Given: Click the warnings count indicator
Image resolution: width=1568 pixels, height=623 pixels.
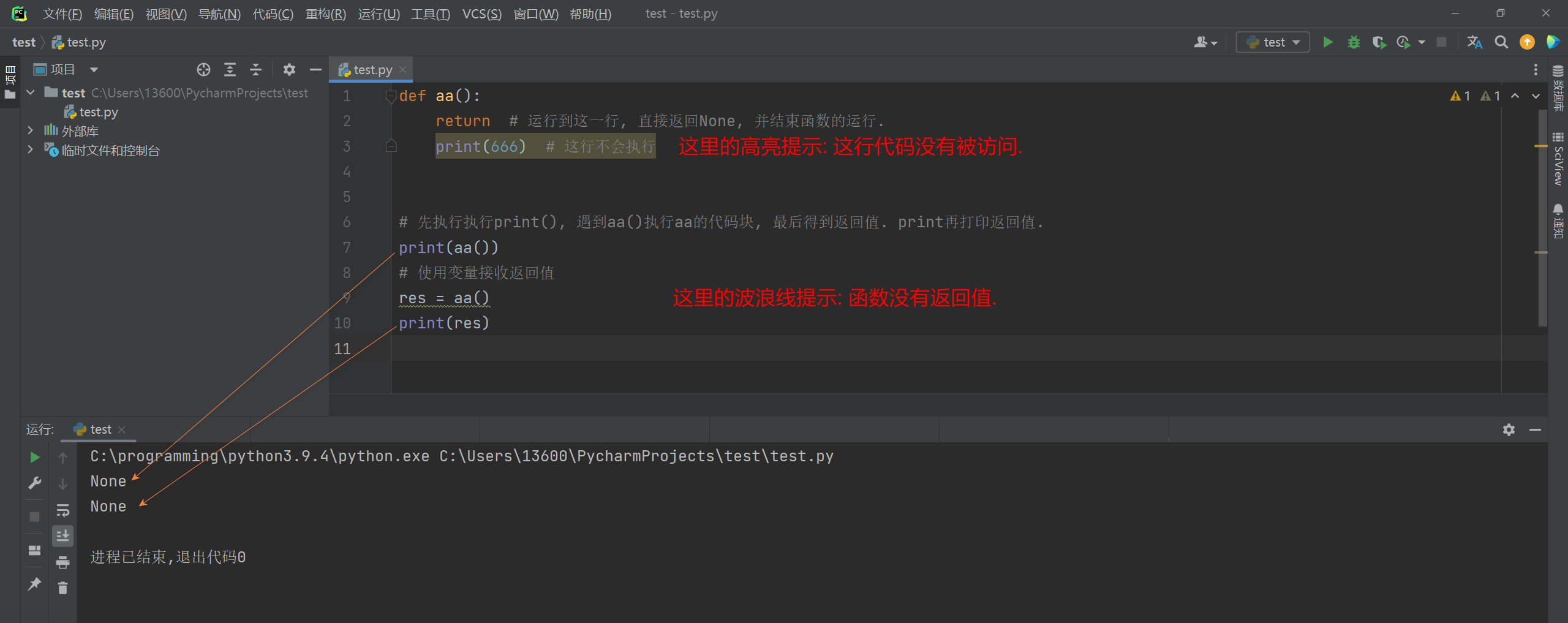Looking at the screenshot, I should (1475, 96).
